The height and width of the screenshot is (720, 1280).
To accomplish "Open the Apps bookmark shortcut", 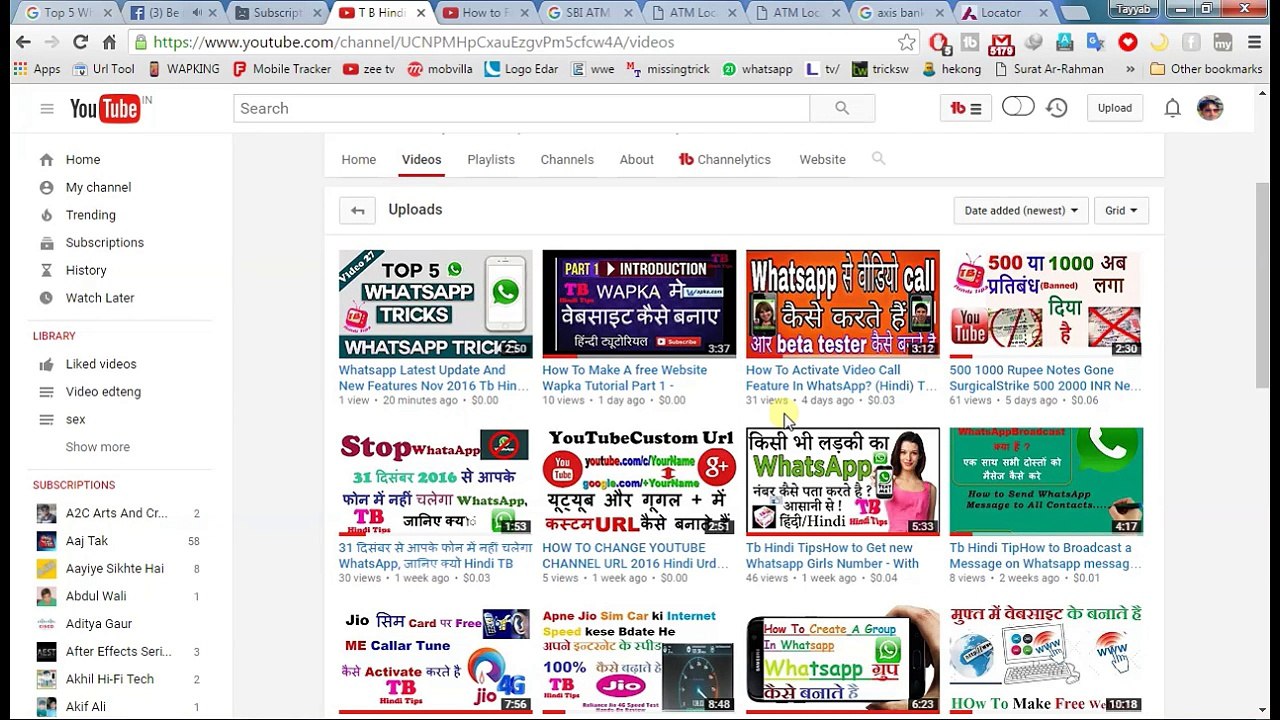I will coord(38,69).
